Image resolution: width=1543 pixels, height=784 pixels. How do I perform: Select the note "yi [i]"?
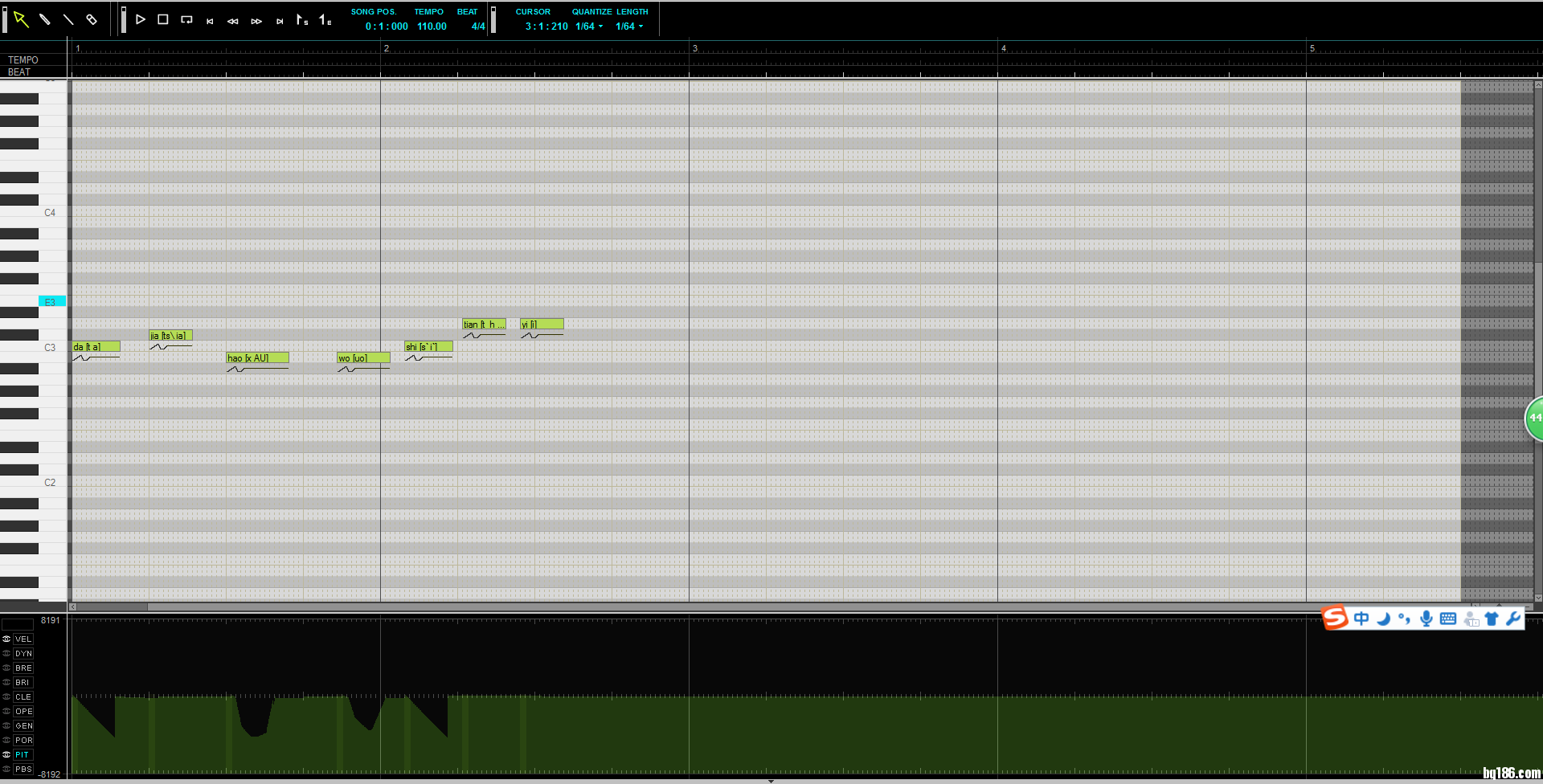(x=542, y=325)
